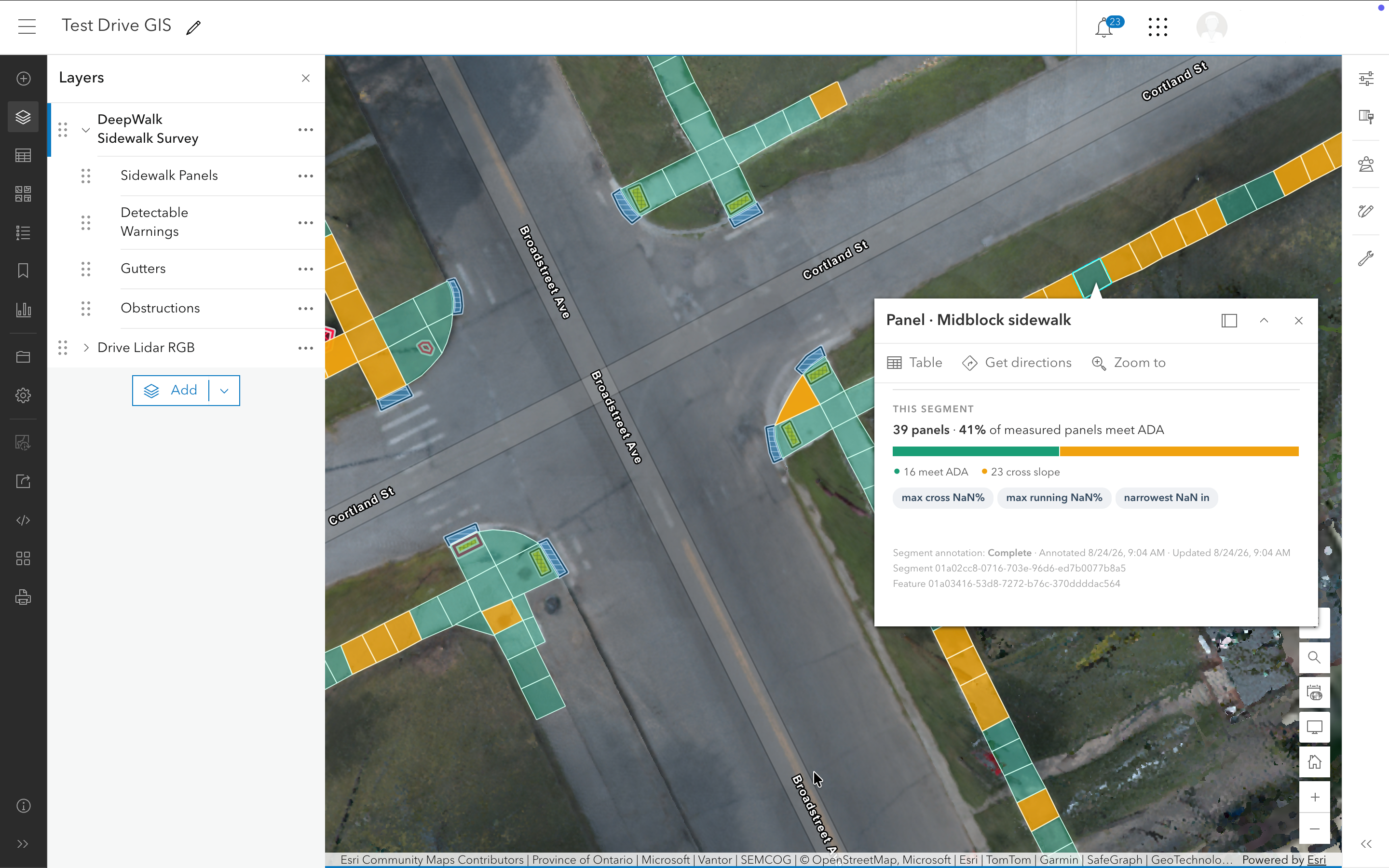The image size is (1389, 868).
Task: Open options menu for Obstructions layer
Action: [305, 308]
